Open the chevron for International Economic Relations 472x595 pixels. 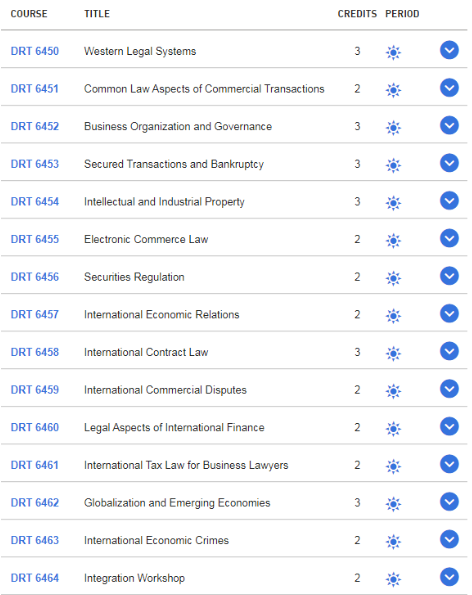click(449, 313)
